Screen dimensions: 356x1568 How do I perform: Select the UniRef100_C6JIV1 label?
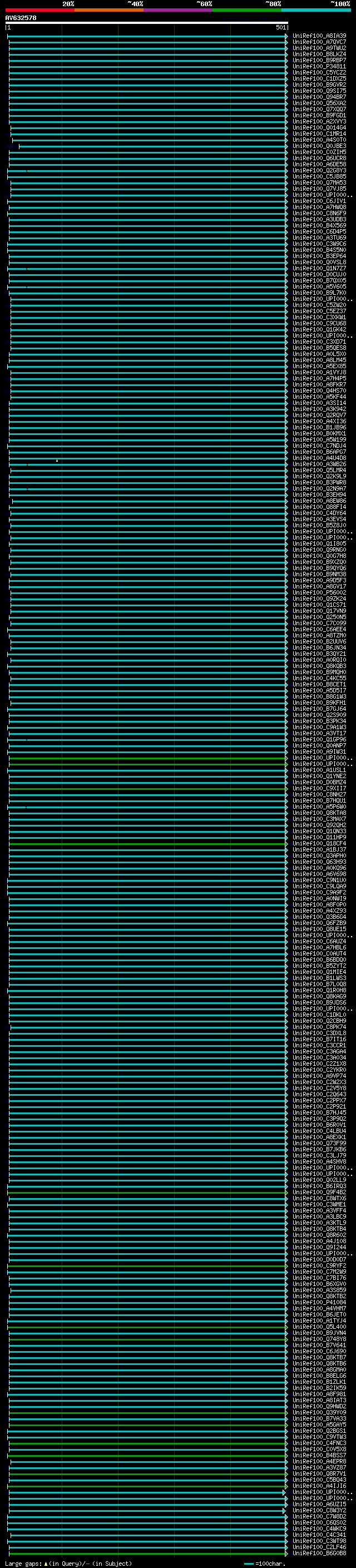[319, 201]
